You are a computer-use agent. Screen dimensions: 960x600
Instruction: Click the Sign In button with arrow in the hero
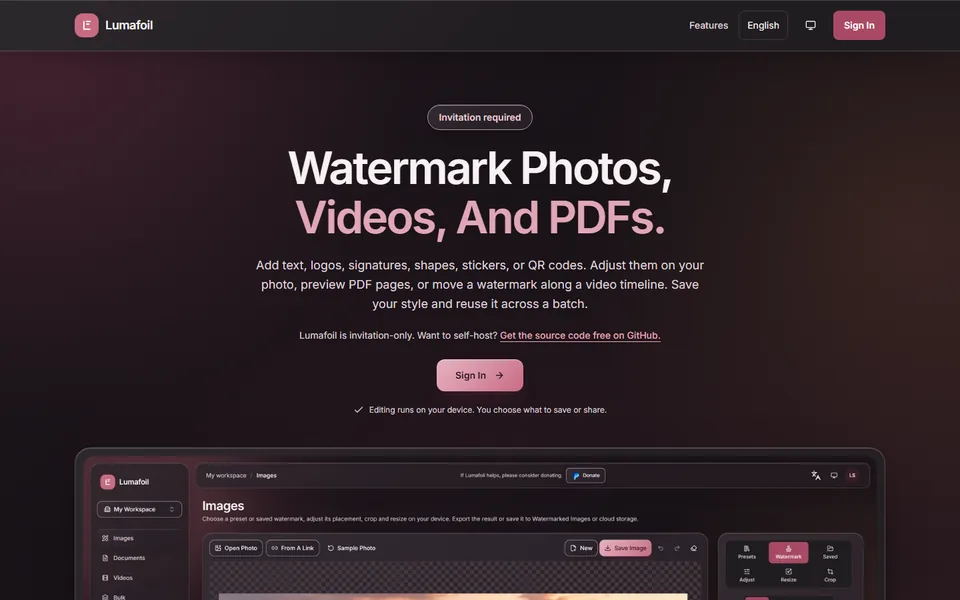(479, 375)
